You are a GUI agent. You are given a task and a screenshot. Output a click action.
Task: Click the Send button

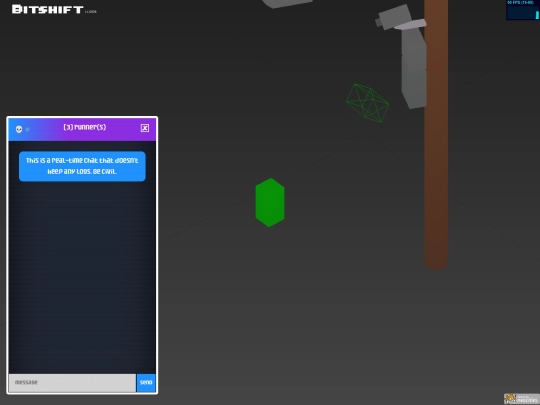coord(146,383)
